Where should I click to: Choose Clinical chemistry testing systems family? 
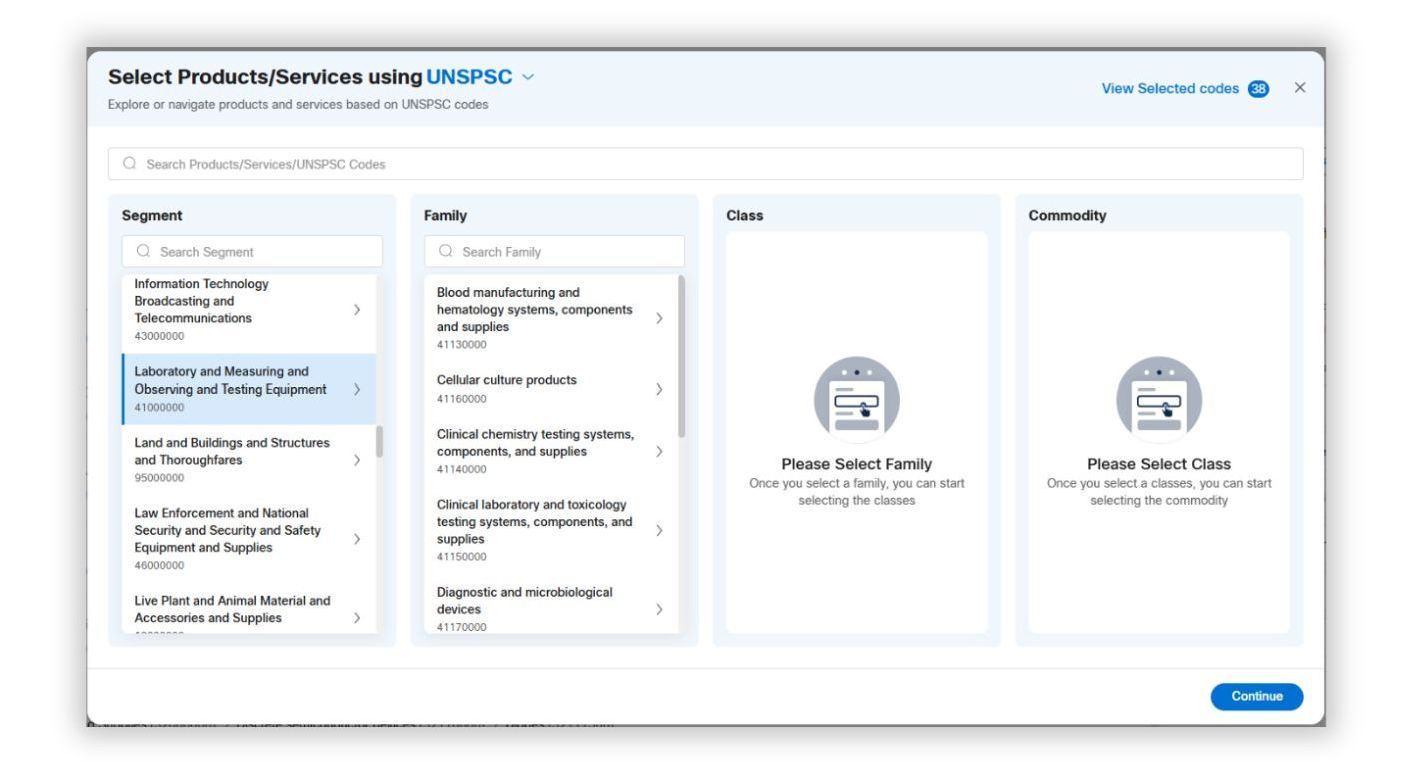535,451
